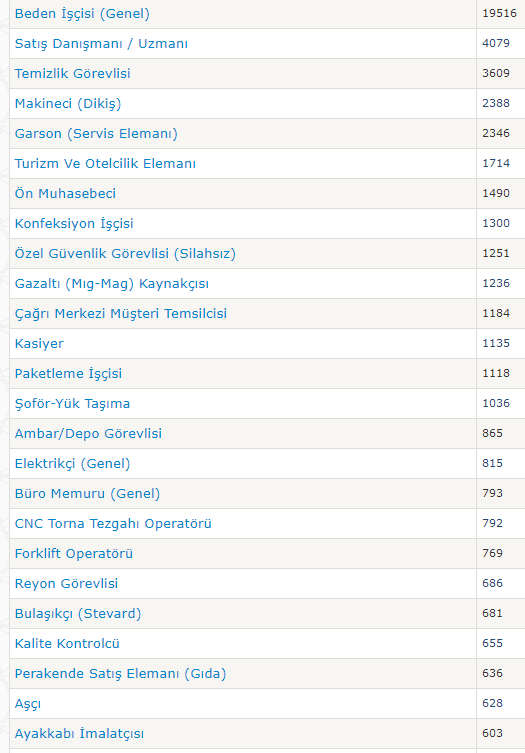The height and width of the screenshot is (753, 525).
Task: Open Çağrı Merkezi Müşteri Temsilcisi link
Action: point(121,314)
